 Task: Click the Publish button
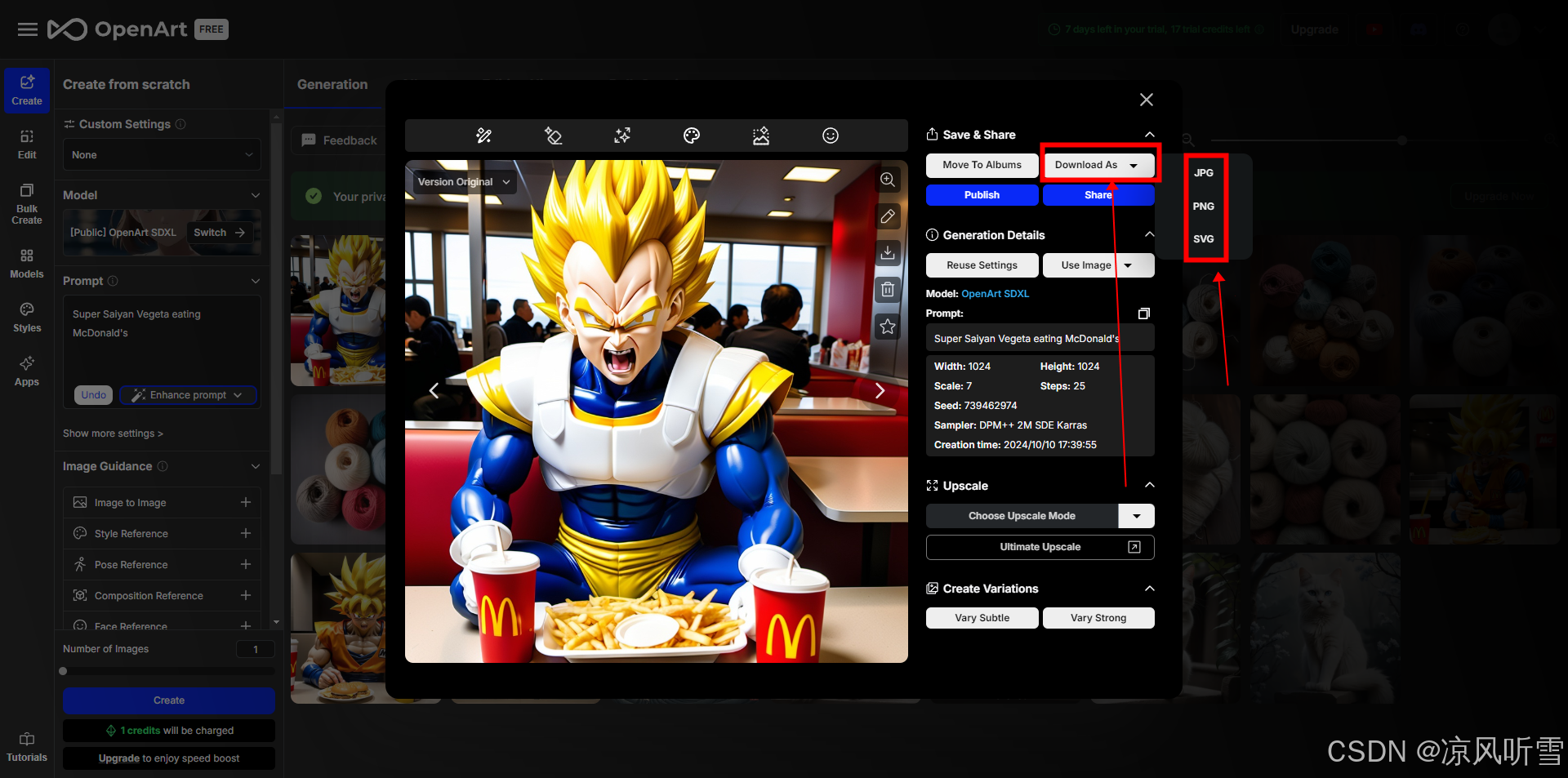point(982,195)
